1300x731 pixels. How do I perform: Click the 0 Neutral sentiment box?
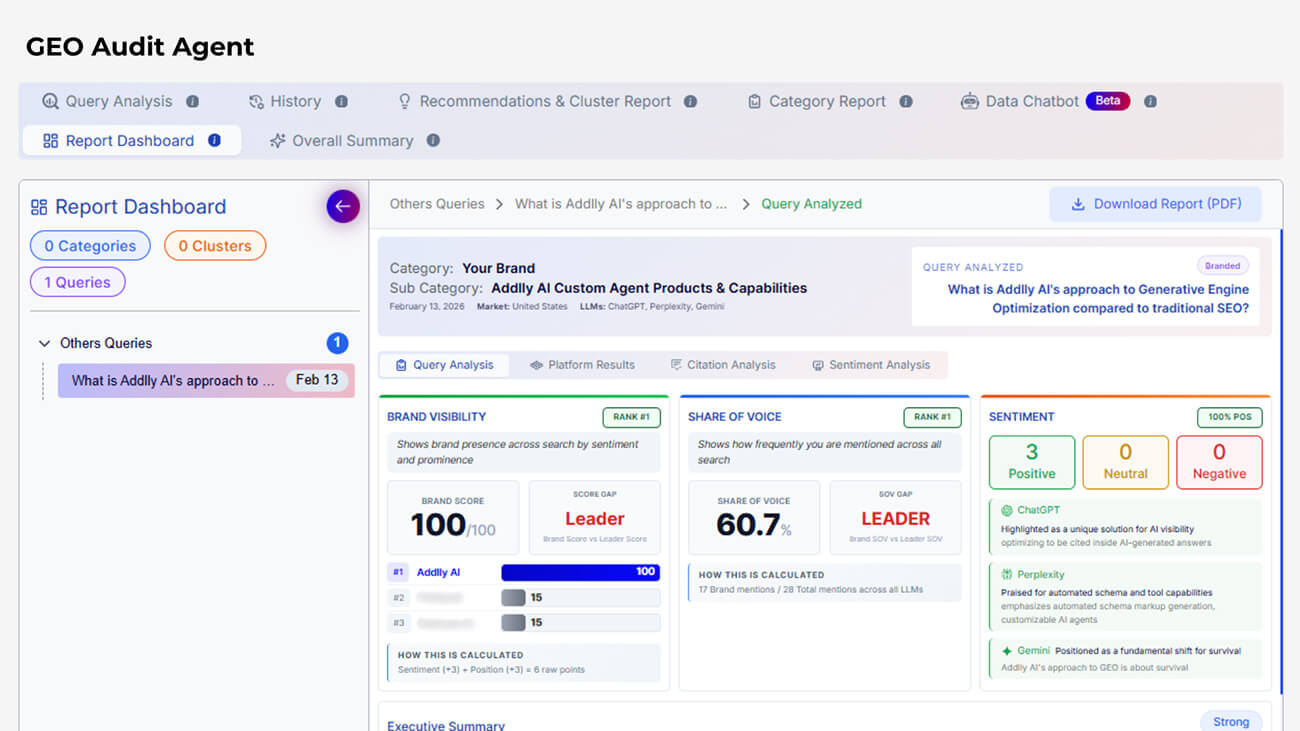pos(1125,462)
